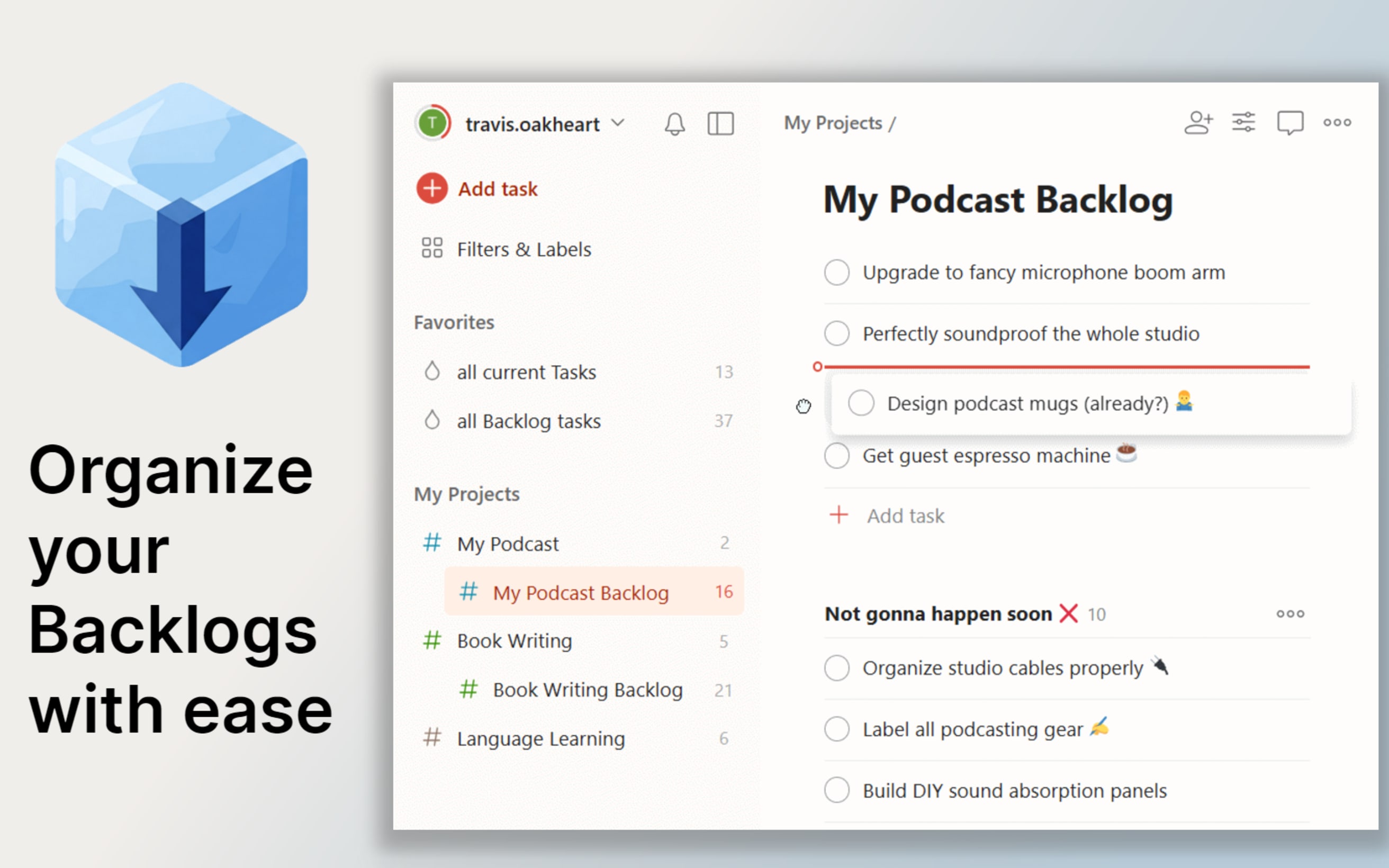
Task: Open the notifications bell
Action: pos(674,123)
